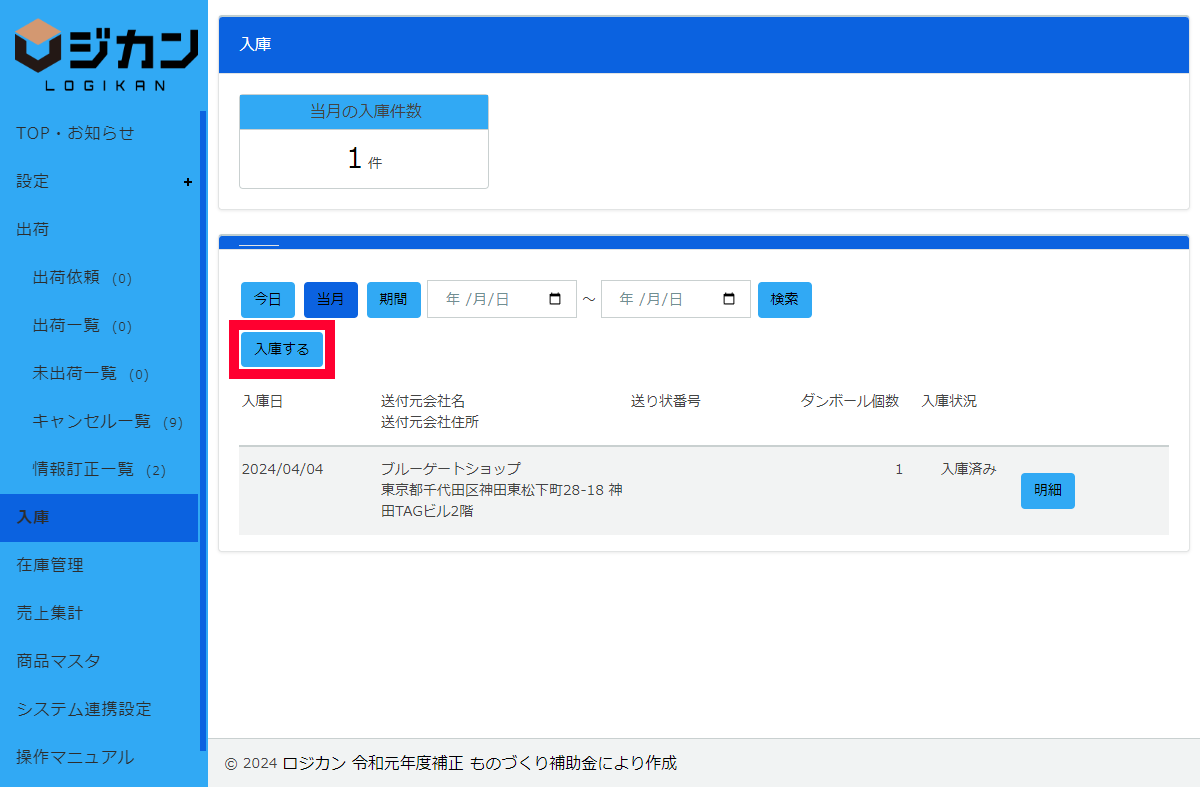
Task: Open calendar picker for start date
Action: click(556, 299)
